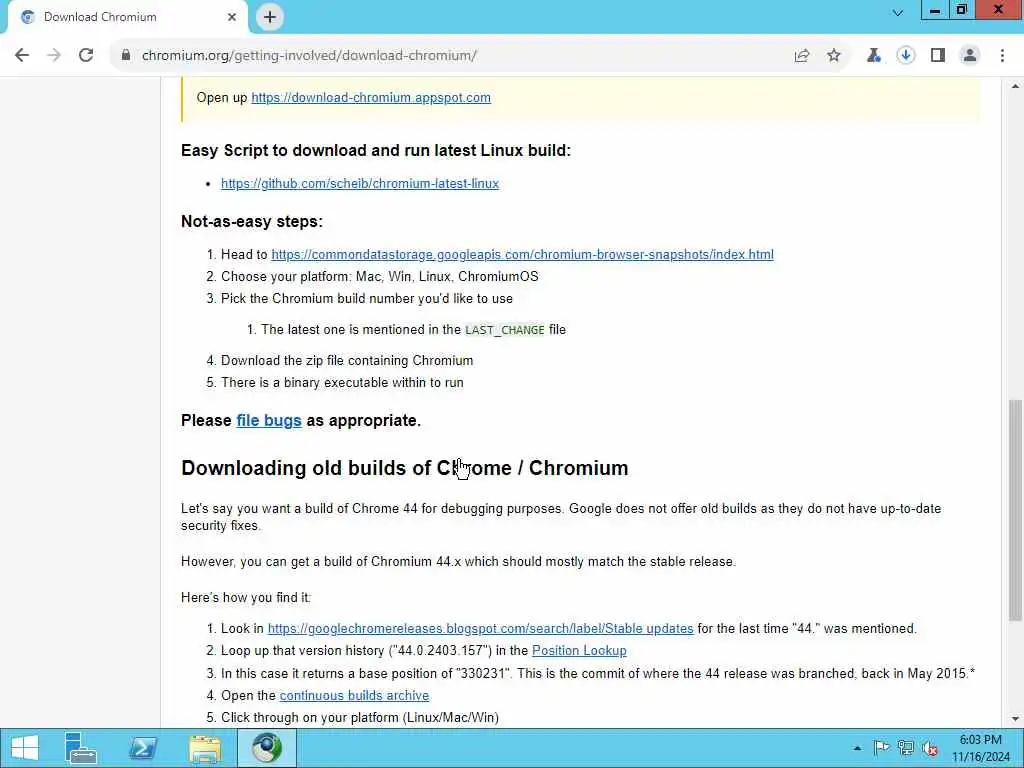The height and width of the screenshot is (768, 1024).
Task: Open the continuous builds archive link
Action: pyautogui.click(x=355, y=696)
